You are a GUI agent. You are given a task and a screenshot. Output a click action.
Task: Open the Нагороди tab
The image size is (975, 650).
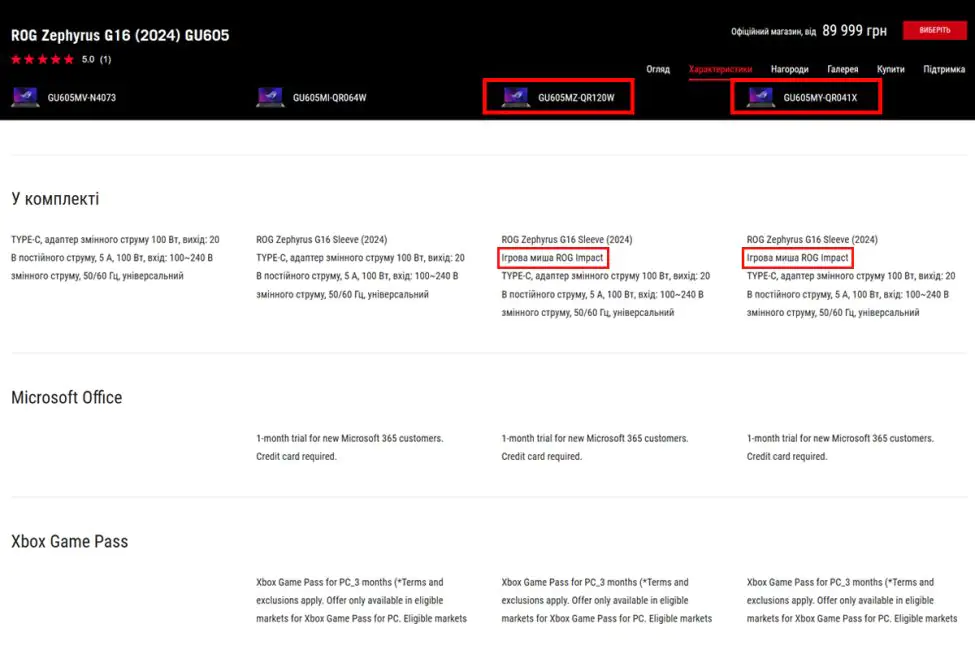[790, 69]
